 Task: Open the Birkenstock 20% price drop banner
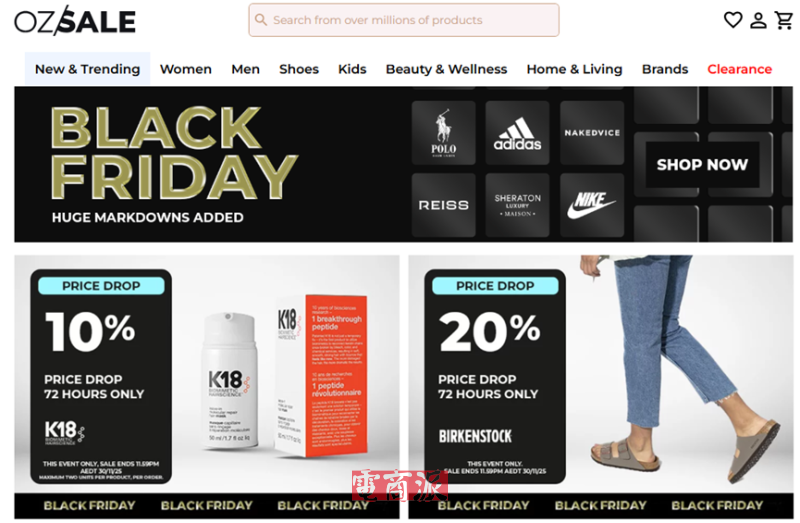(x=601, y=387)
